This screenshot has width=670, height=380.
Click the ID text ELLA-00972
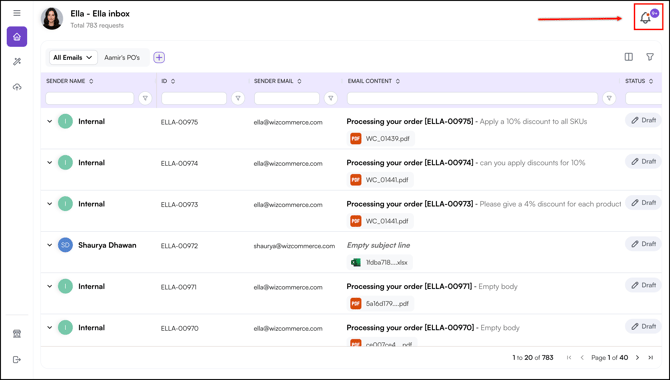click(179, 246)
